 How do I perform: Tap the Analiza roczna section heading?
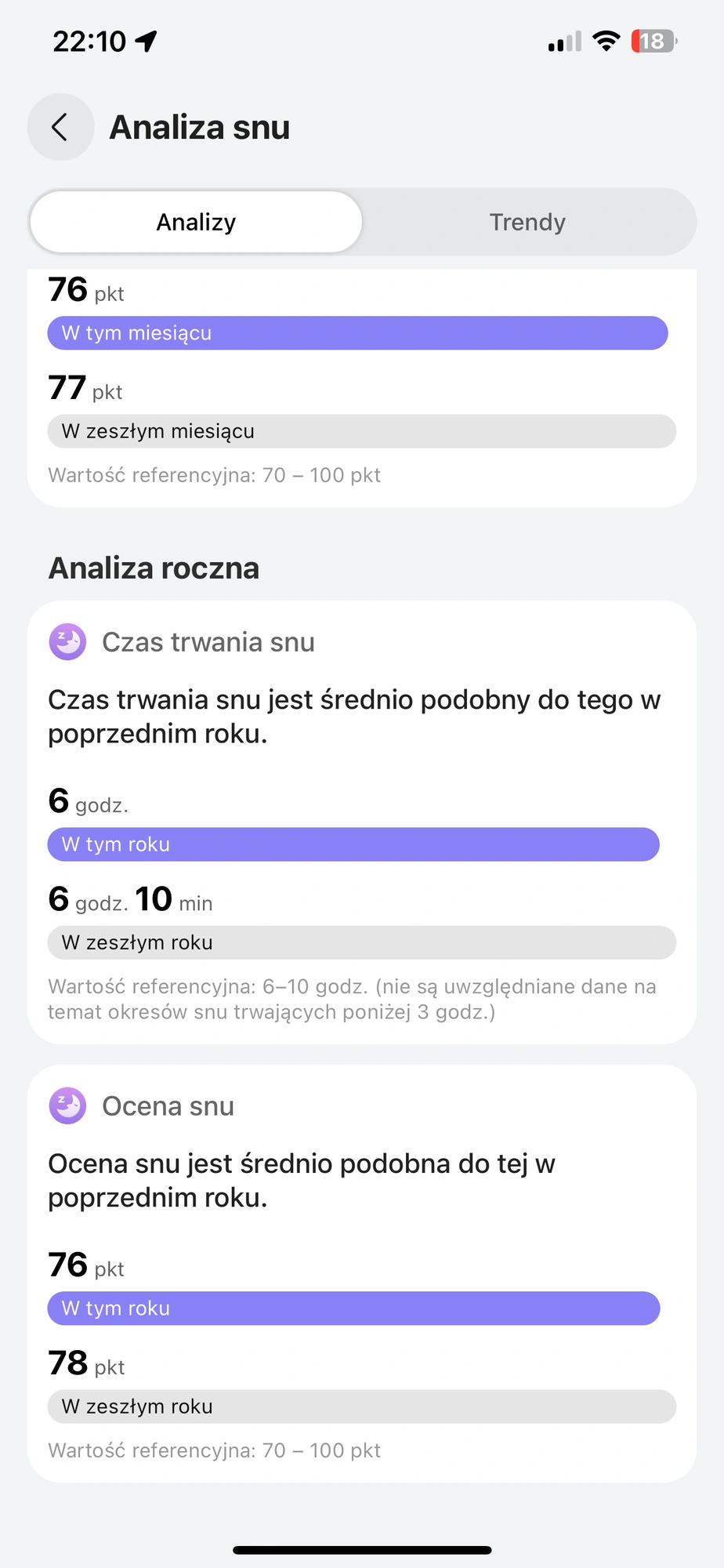click(154, 568)
